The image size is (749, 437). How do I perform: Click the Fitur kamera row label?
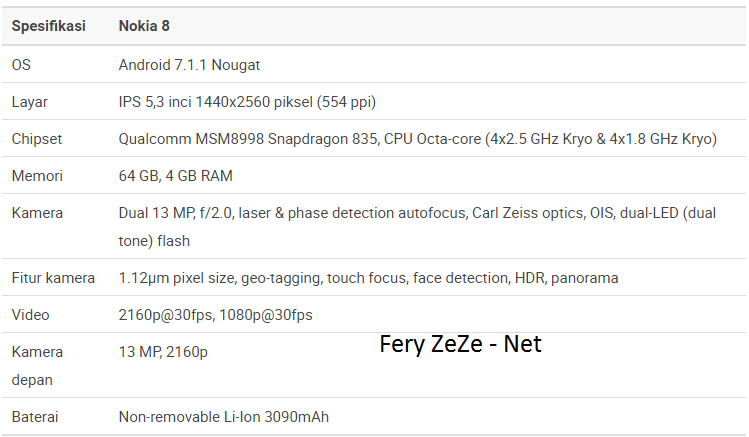pyautogui.click(x=53, y=278)
